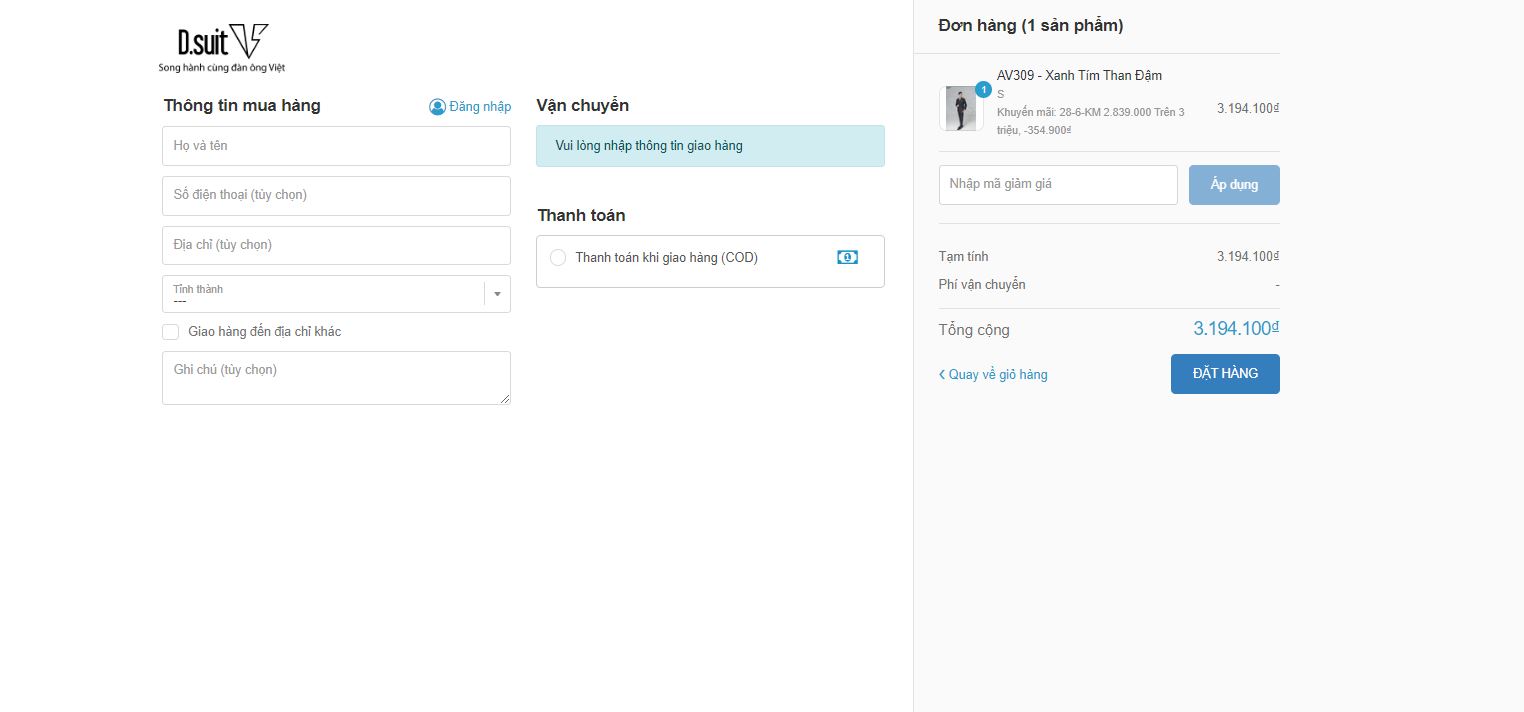This screenshot has width=1524, height=712.
Task: Click the back chevron beside Quay về giỏ hàng
Action: [941, 375]
